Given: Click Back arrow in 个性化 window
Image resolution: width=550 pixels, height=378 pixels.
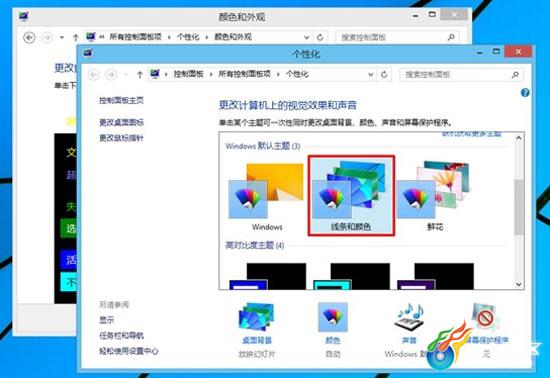Looking at the screenshot, I should (x=93, y=74).
